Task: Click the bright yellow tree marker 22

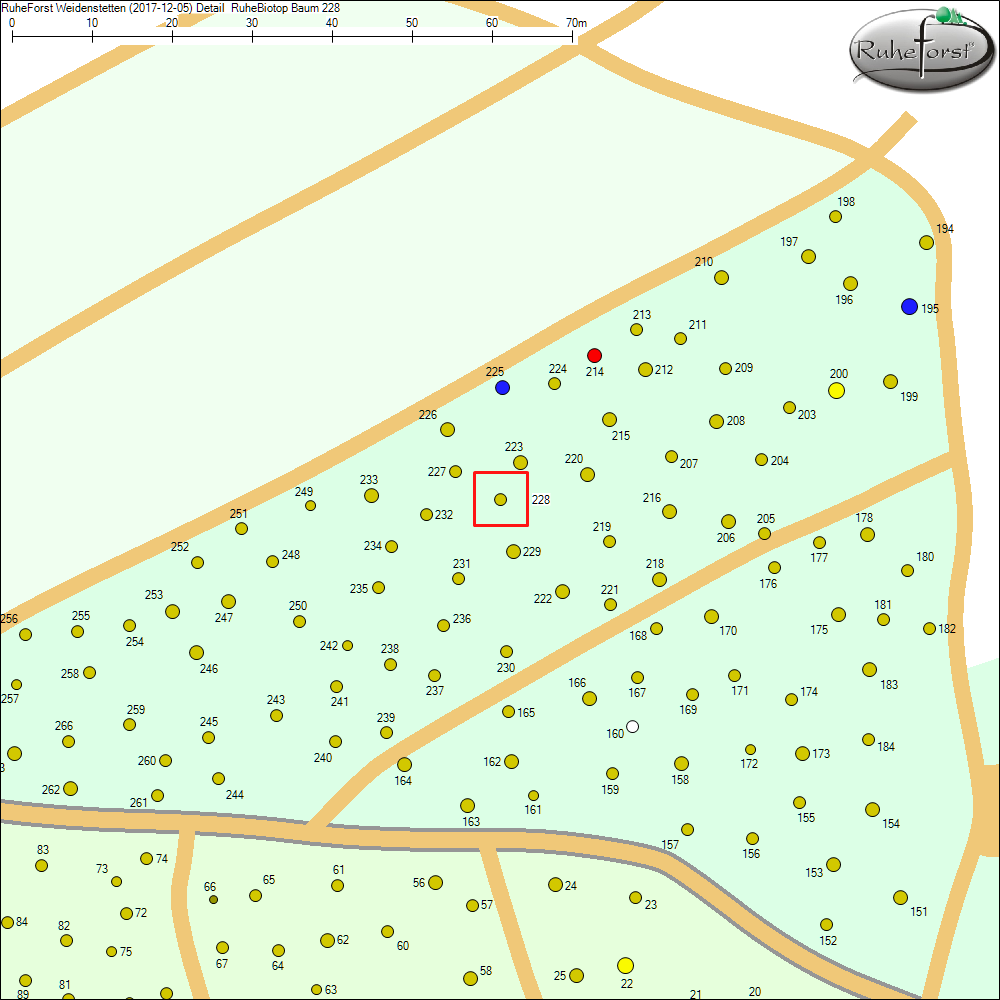Action: (625, 965)
